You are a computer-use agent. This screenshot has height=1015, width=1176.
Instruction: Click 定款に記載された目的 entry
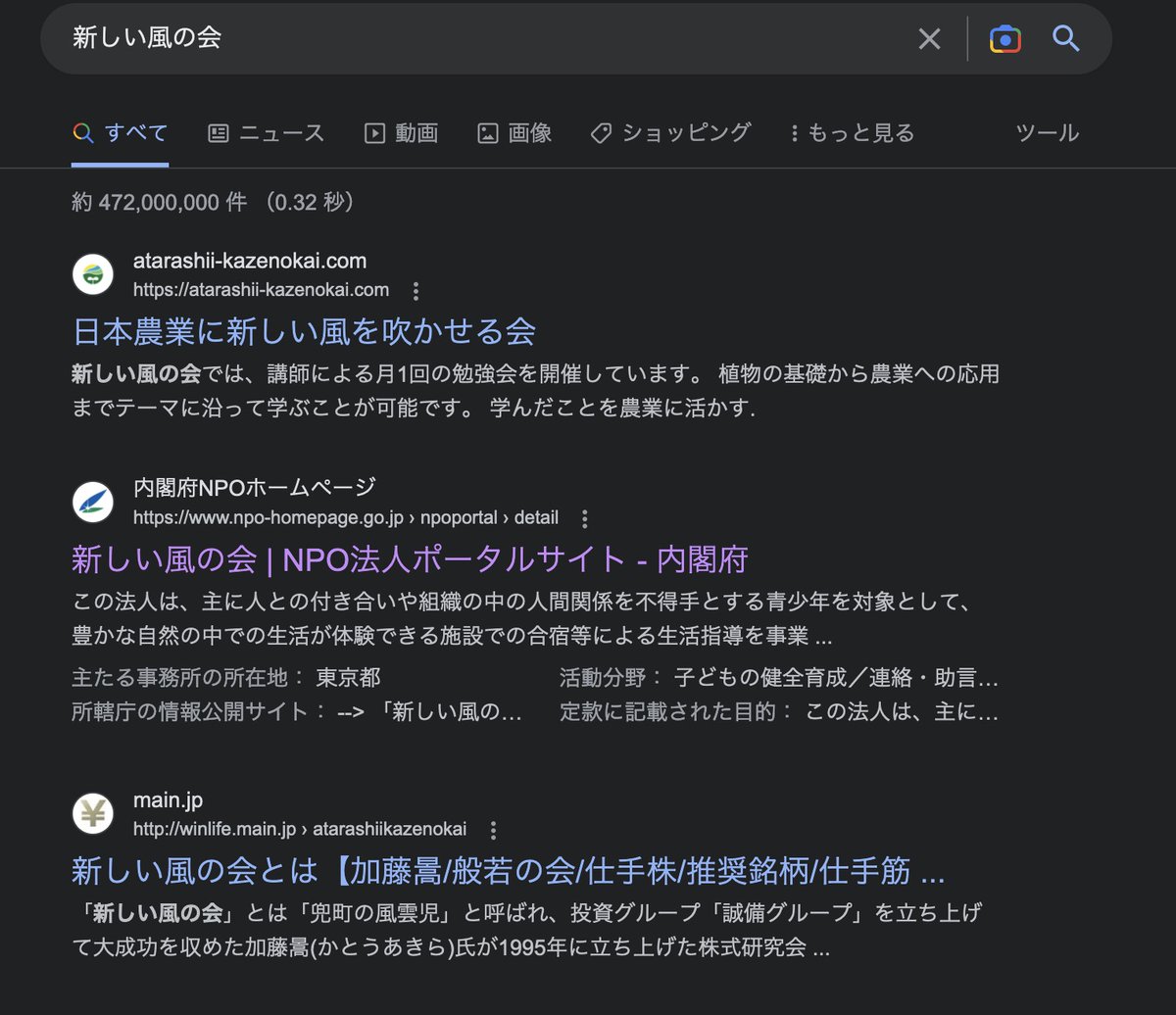(779, 712)
